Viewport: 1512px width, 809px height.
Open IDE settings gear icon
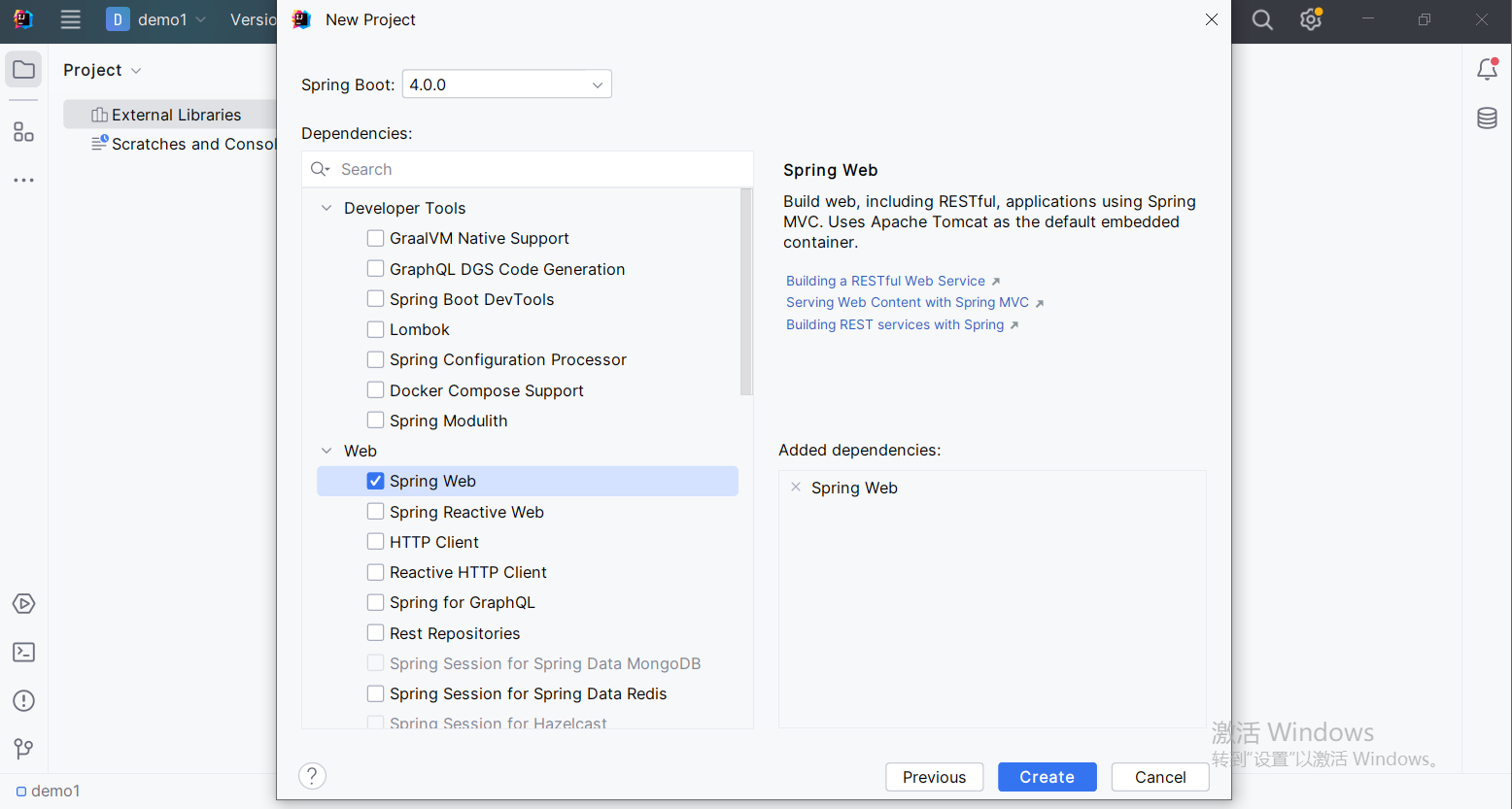point(1311,19)
